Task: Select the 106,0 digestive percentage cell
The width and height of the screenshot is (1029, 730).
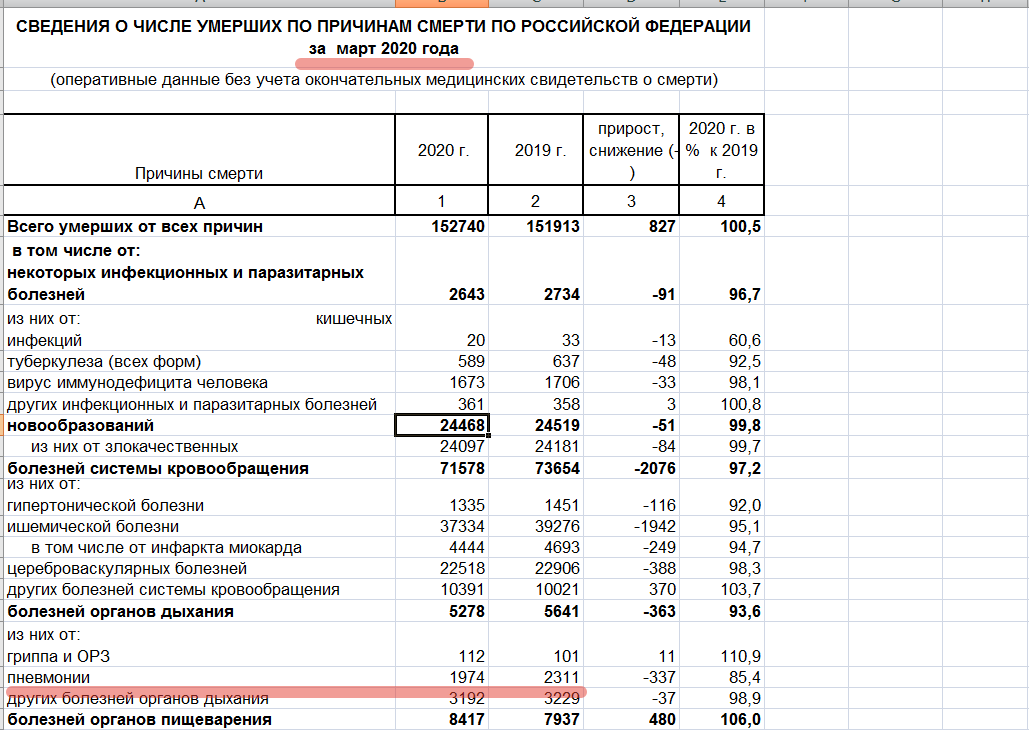Action: pyautogui.click(x=721, y=719)
